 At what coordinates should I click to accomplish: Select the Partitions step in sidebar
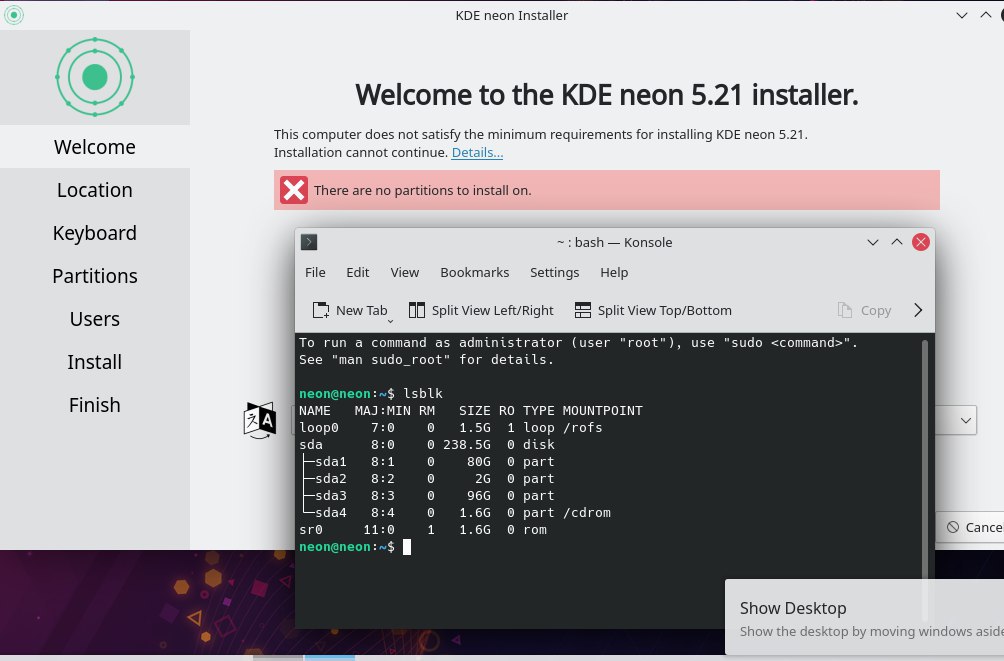pyautogui.click(x=95, y=275)
